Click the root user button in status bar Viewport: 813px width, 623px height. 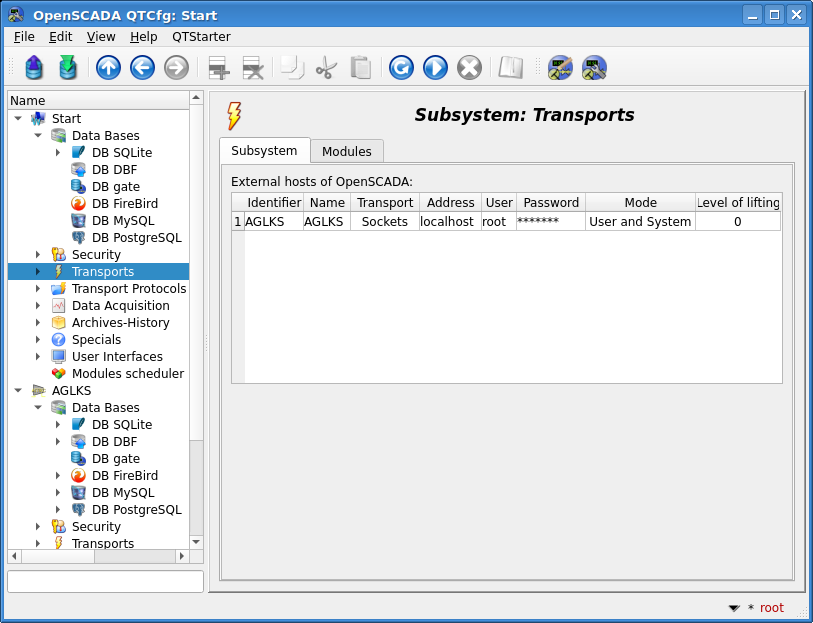771,608
